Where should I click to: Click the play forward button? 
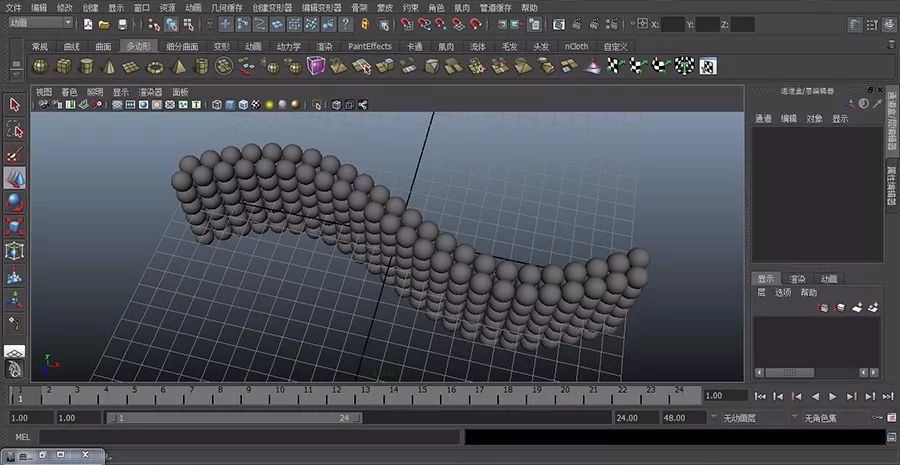(833, 396)
